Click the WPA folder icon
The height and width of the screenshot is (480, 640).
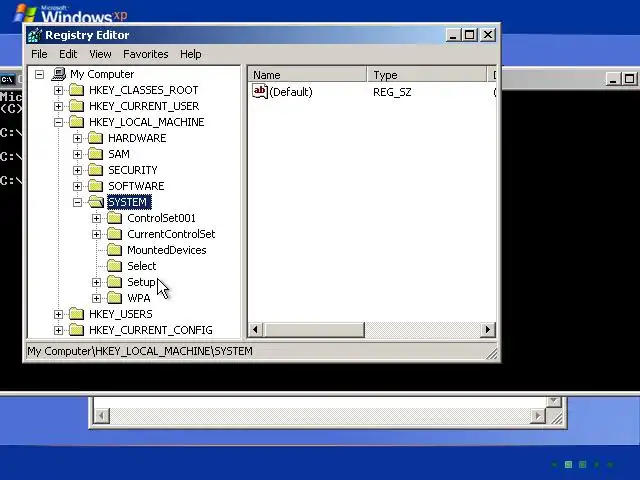pos(115,298)
